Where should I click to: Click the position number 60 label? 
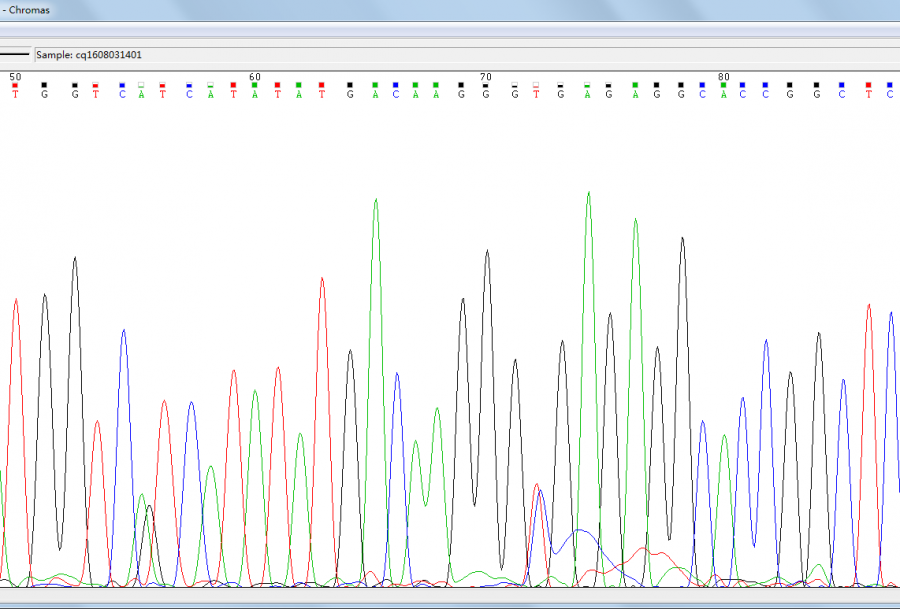point(255,77)
